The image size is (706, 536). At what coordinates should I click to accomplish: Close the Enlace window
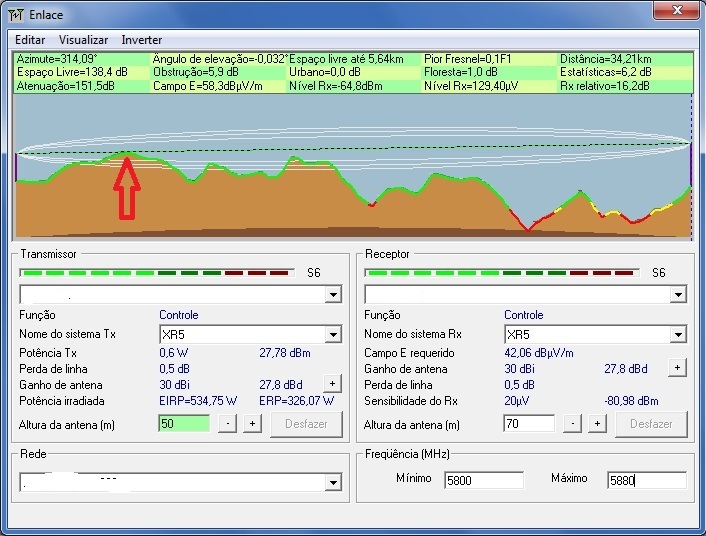(x=677, y=10)
